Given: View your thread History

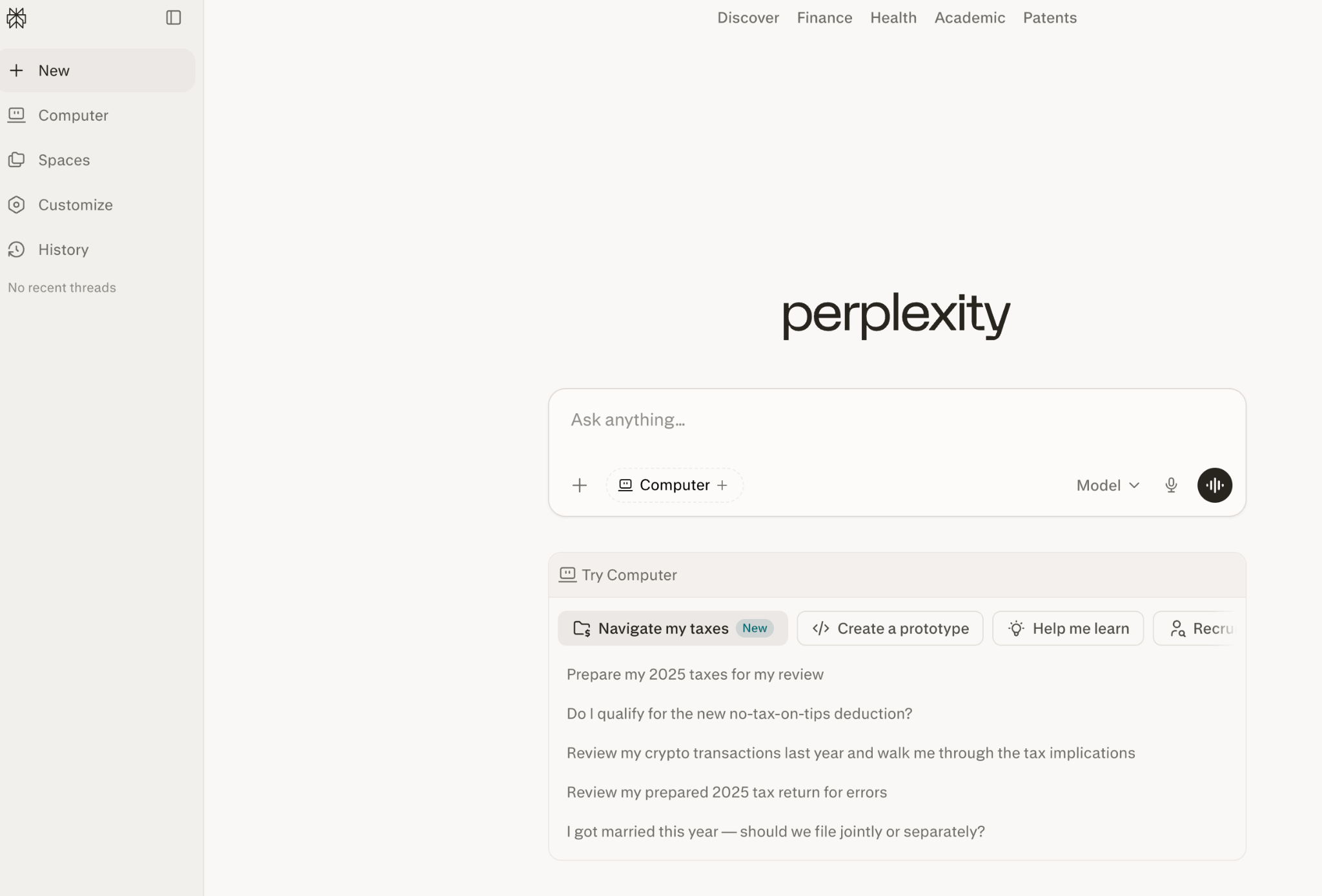Looking at the screenshot, I should [x=63, y=249].
